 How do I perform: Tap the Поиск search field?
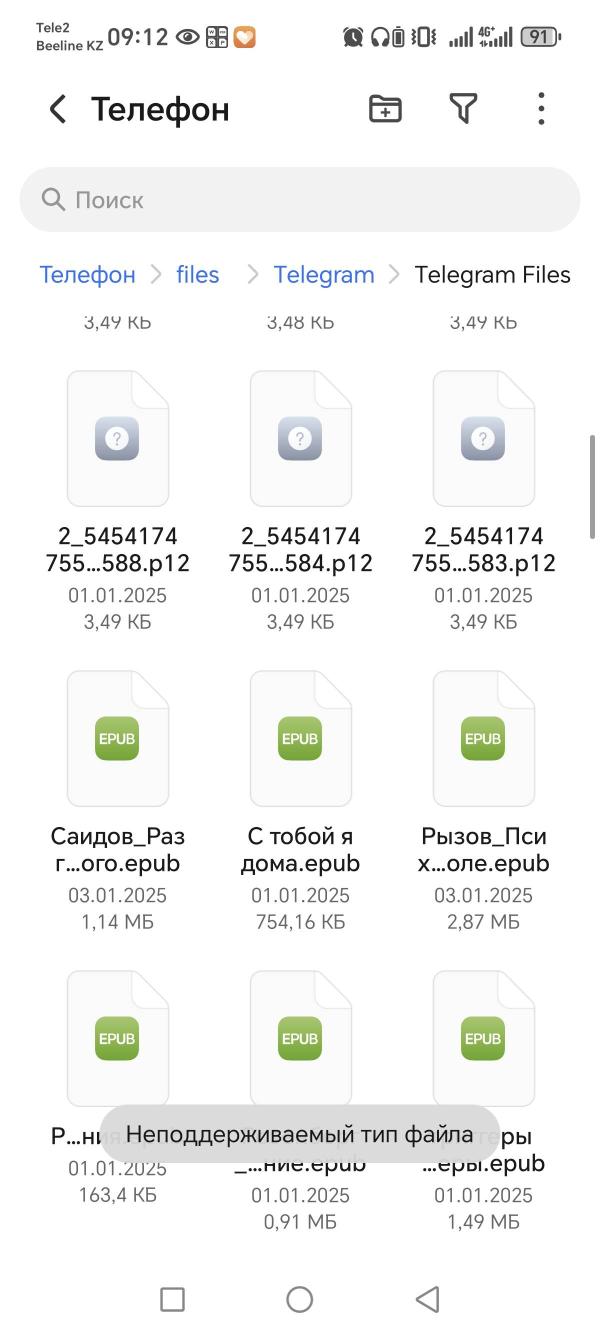300,200
